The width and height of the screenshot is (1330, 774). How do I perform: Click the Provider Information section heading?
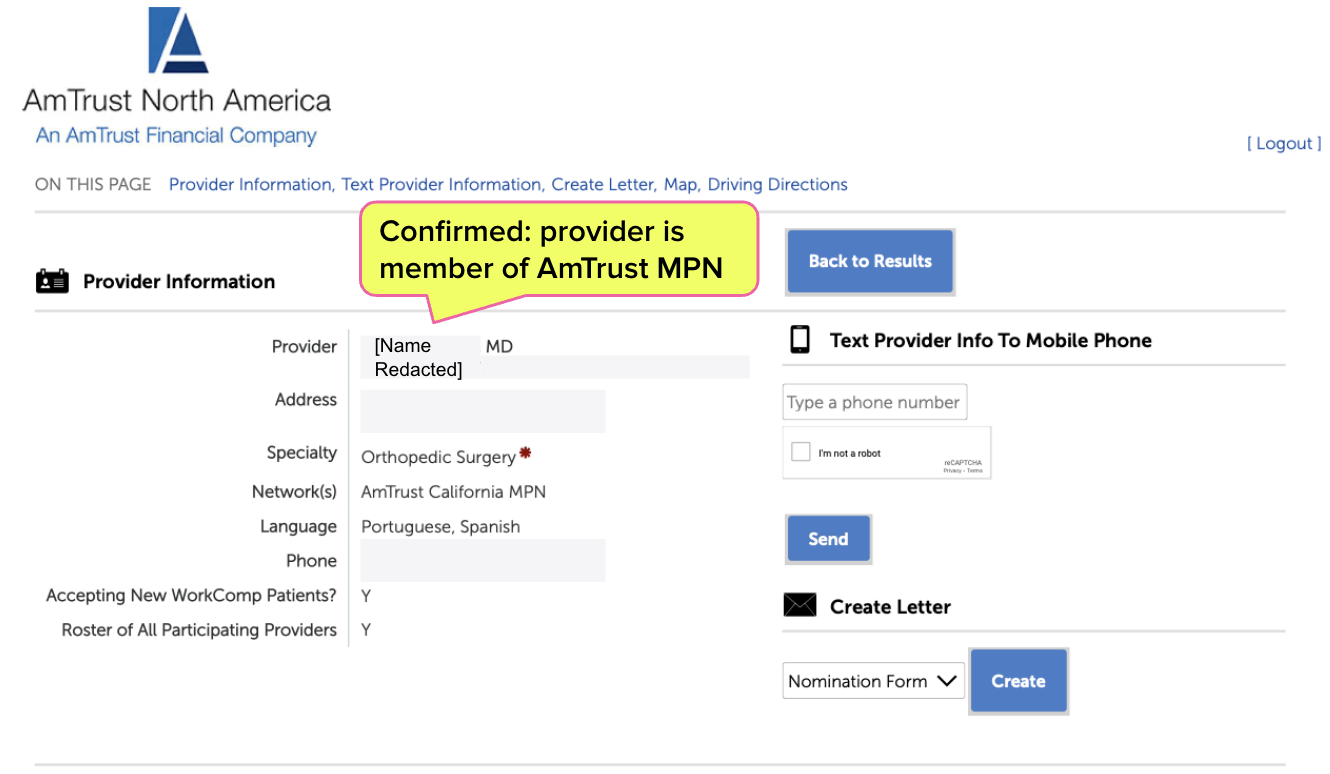pyautogui.click(x=179, y=282)
